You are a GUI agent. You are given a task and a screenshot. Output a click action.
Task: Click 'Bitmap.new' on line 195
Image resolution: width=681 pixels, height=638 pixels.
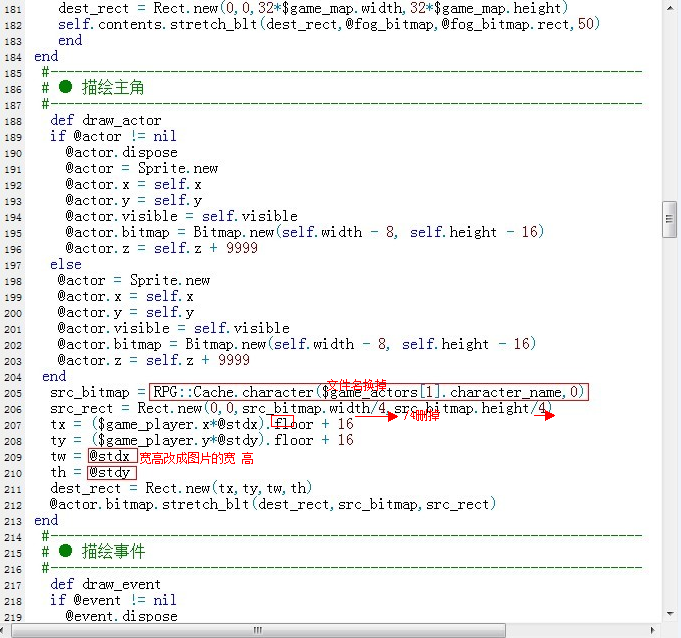tap(234, 232)
